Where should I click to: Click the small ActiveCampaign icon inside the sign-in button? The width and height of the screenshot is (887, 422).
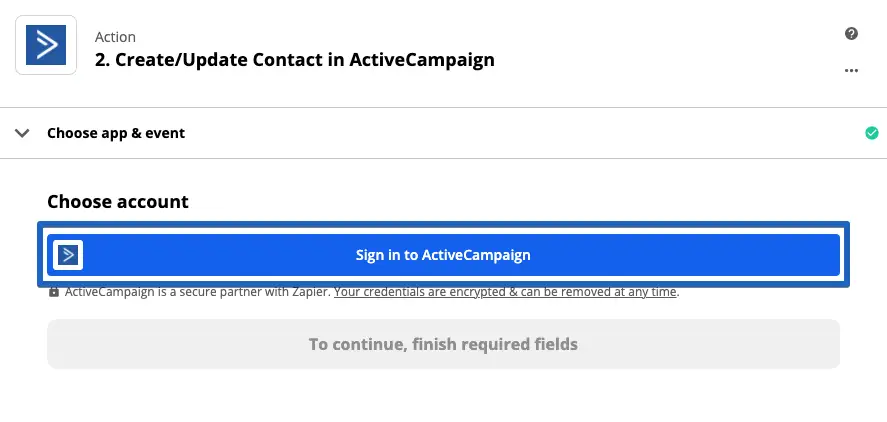coord(68,255)
